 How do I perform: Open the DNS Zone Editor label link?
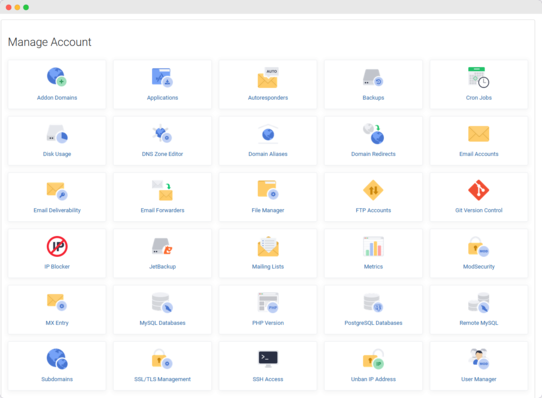pos(162,154)
